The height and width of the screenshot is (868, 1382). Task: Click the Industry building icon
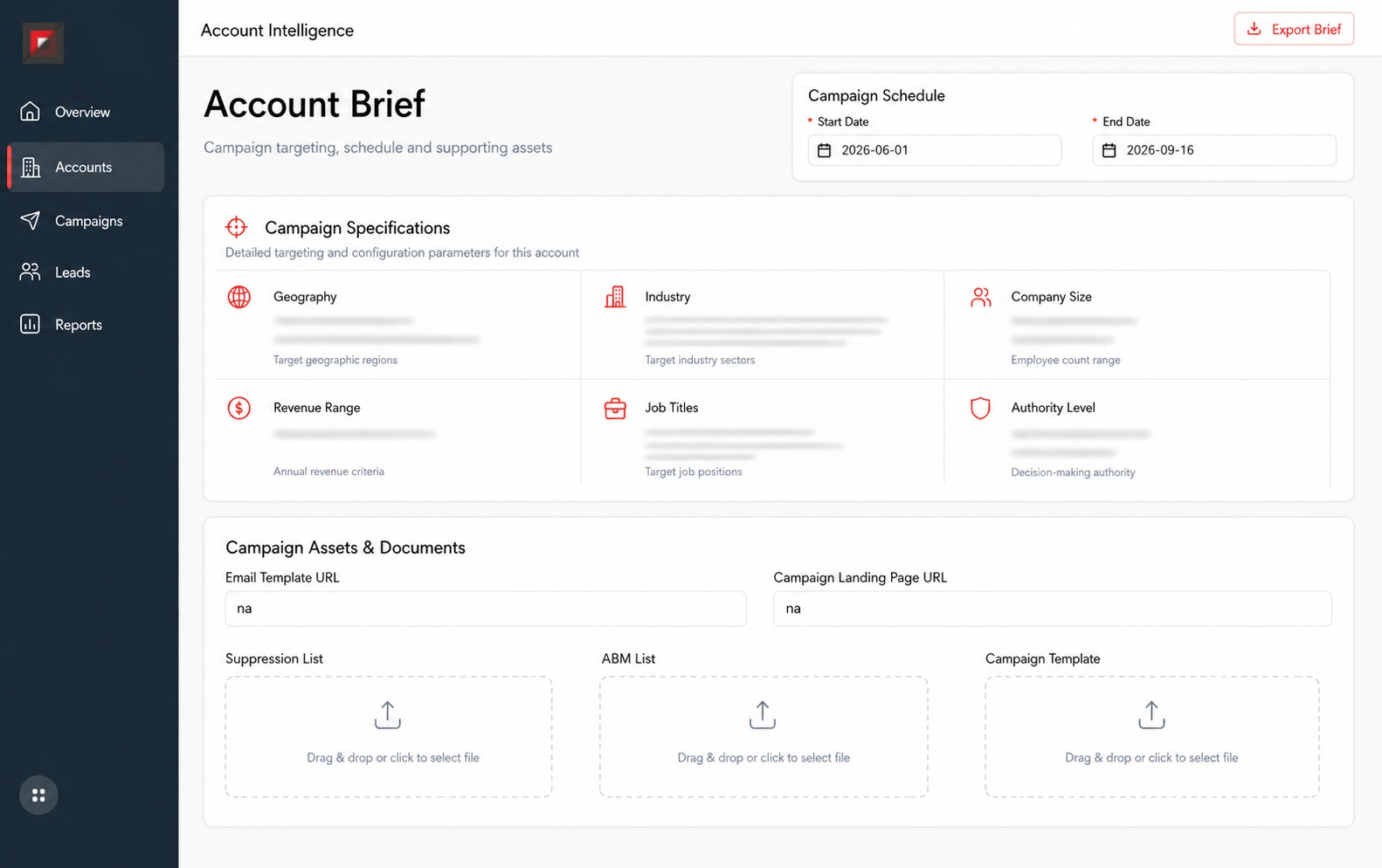[x=615, y=297]
